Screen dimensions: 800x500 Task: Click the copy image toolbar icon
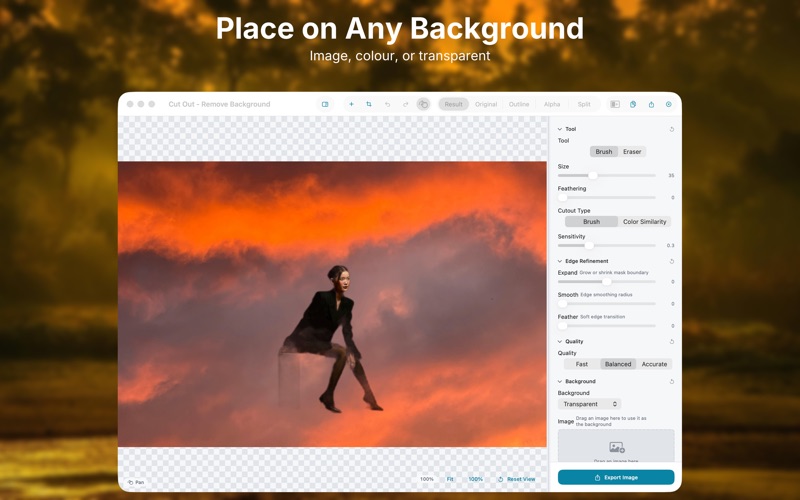pyautogui.click(x=633, y=104)
